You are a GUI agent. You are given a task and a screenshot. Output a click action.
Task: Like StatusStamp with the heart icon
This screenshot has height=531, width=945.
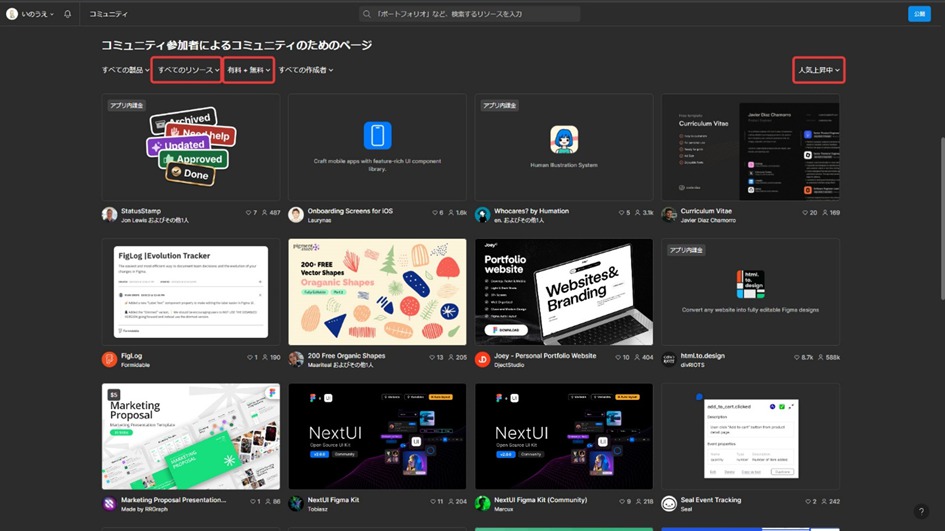pyautogui.click(x=248, y=213)
